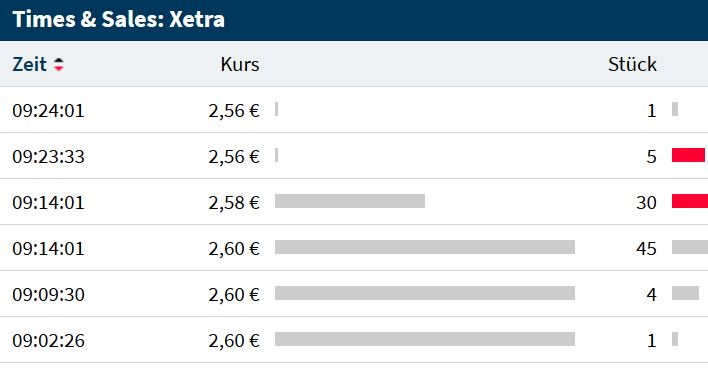
Task: Click the Kurs column header
Action: click(240, 65)
